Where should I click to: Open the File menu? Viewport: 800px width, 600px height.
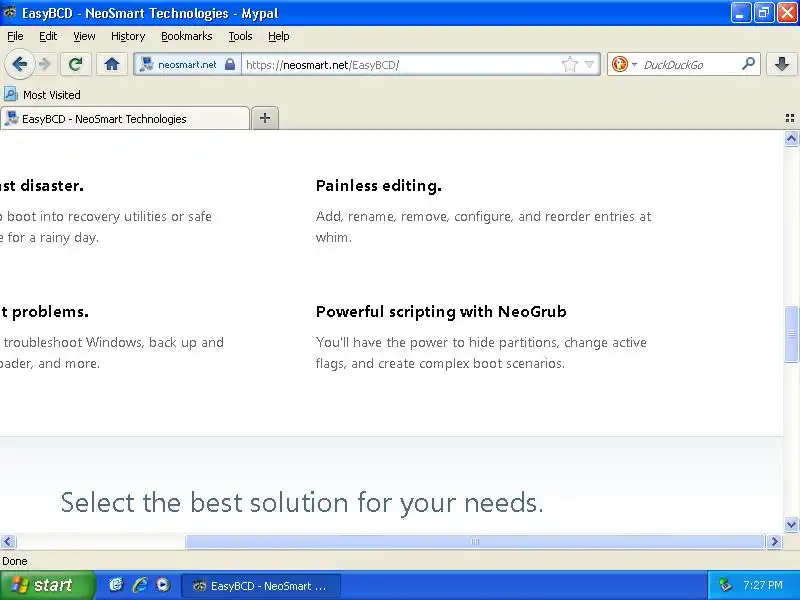pyautogui.click(x=15, y=36)
